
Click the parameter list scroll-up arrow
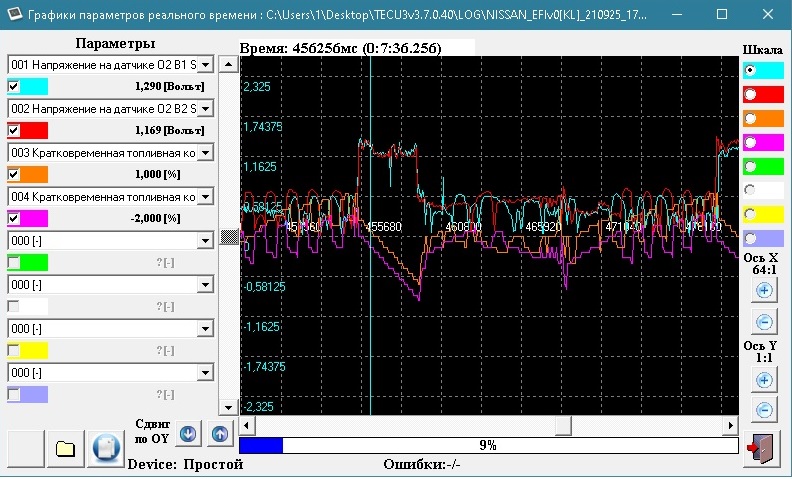pyautogui.click(x=229, y=64)
